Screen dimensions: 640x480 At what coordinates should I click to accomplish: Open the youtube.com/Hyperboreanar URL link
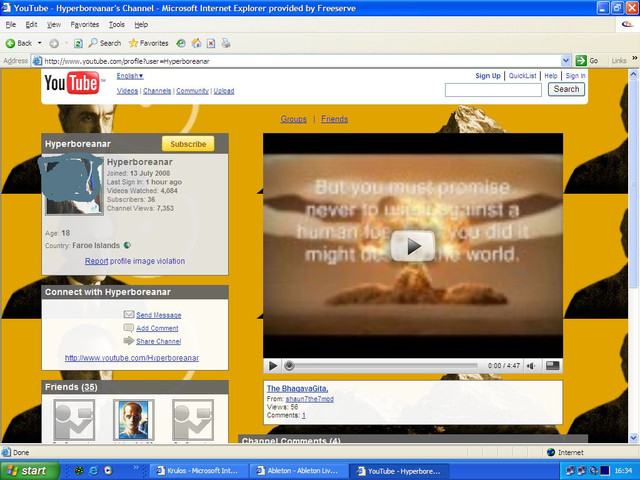pos(132,358)
